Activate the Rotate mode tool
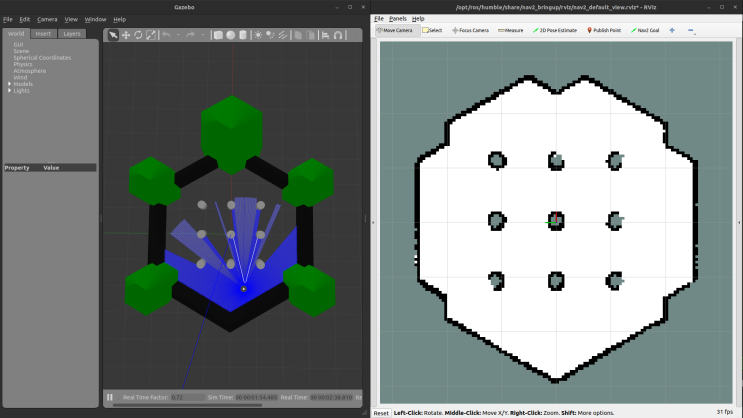Viewport: 743px width, 418px height. tap(138, 35)
